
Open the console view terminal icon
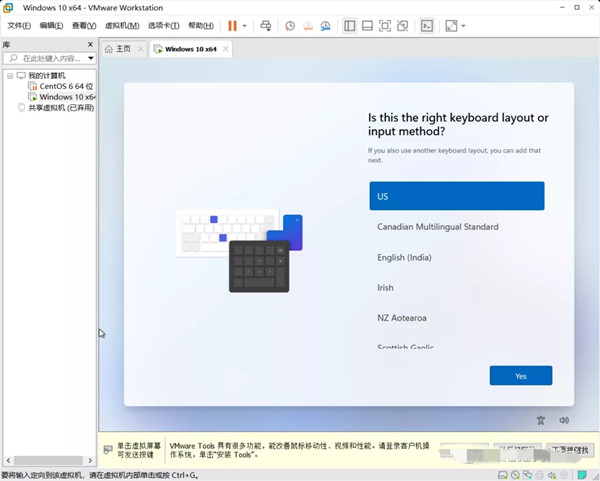pyautogui.click(x=427, y=25)
